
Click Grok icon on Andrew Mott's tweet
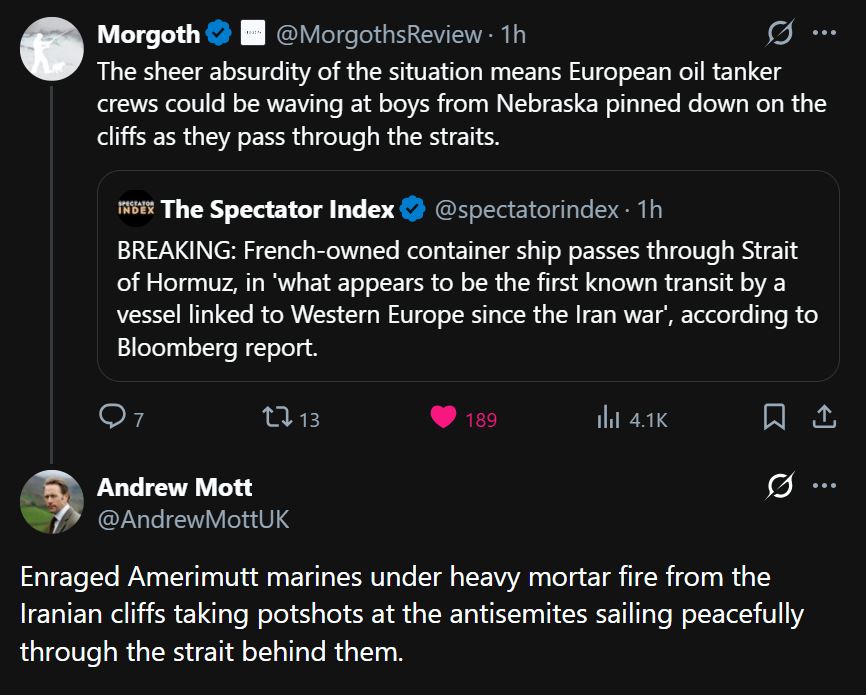point(780,486)
